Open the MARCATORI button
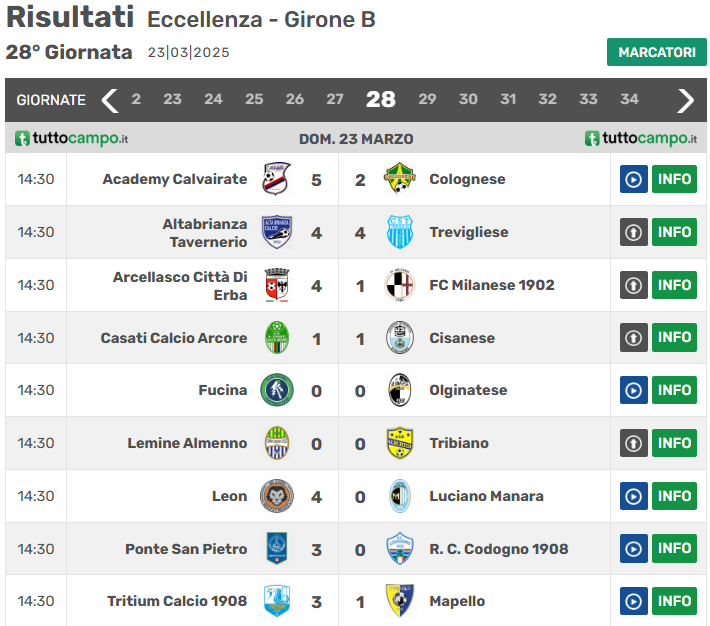This screenshot has width=710, height=626. click(656, 52)
